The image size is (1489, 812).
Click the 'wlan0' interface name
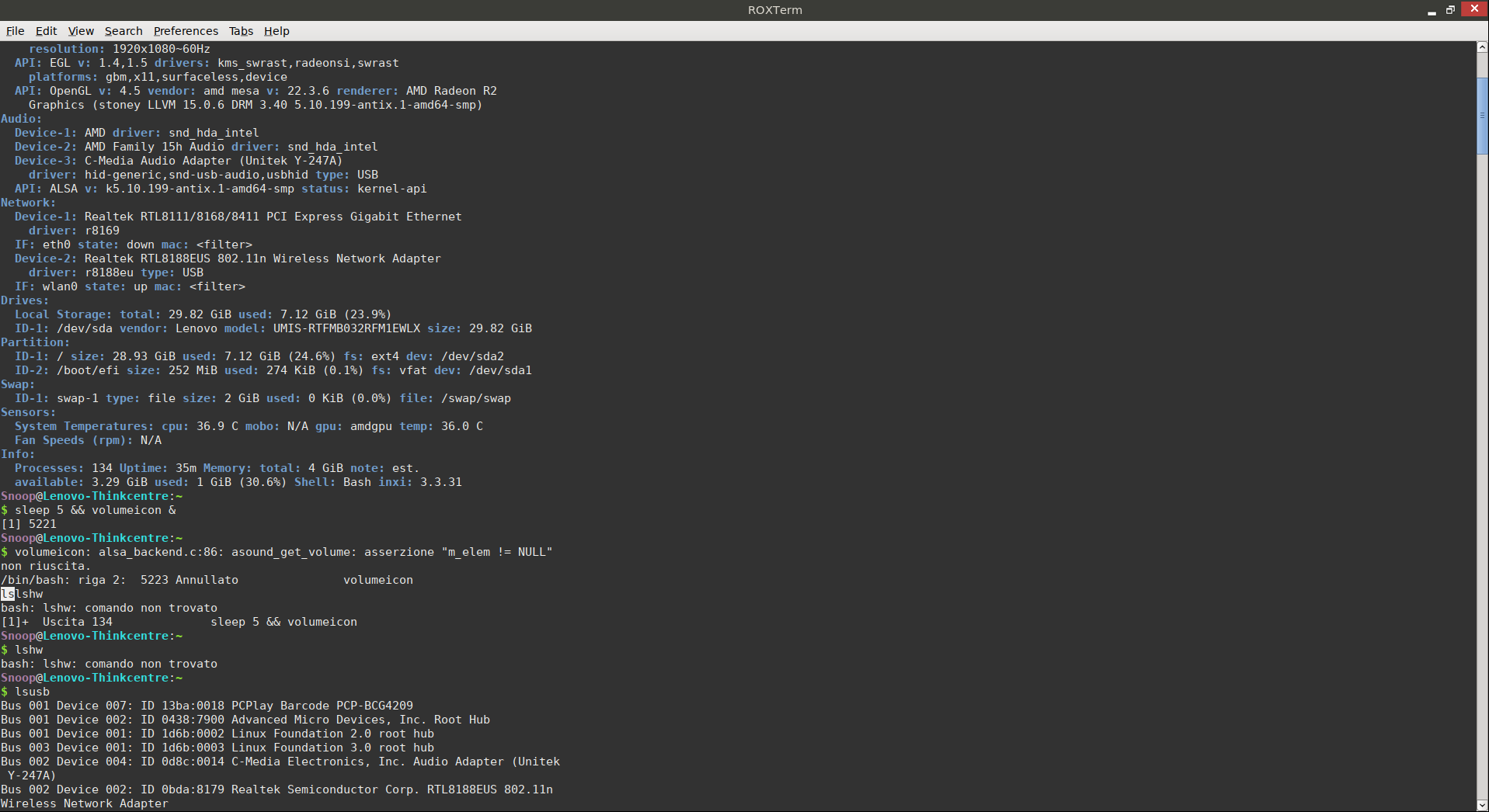pyautogui.click(x=60, y=286)
